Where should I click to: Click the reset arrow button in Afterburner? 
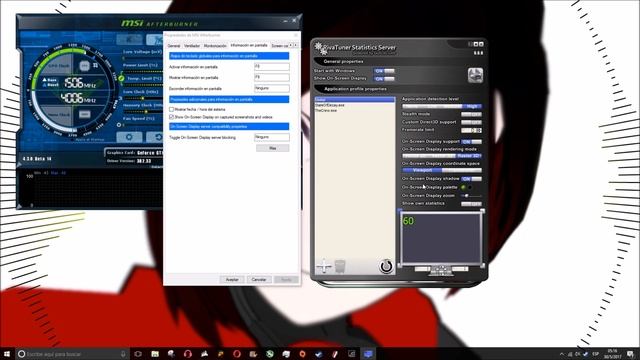(x=156, y=137)
